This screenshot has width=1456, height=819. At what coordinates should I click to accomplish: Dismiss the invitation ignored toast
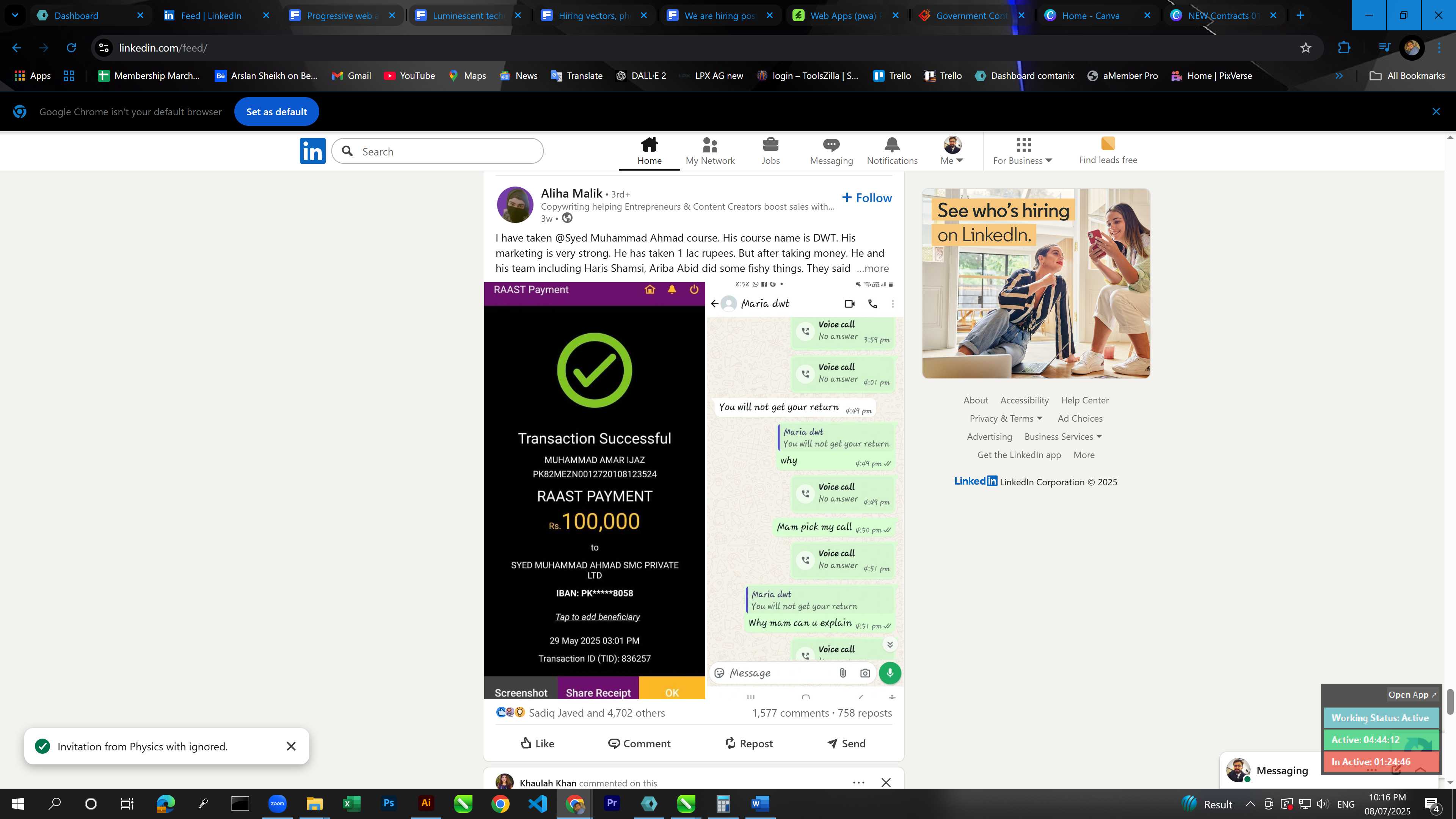(291, 747)
